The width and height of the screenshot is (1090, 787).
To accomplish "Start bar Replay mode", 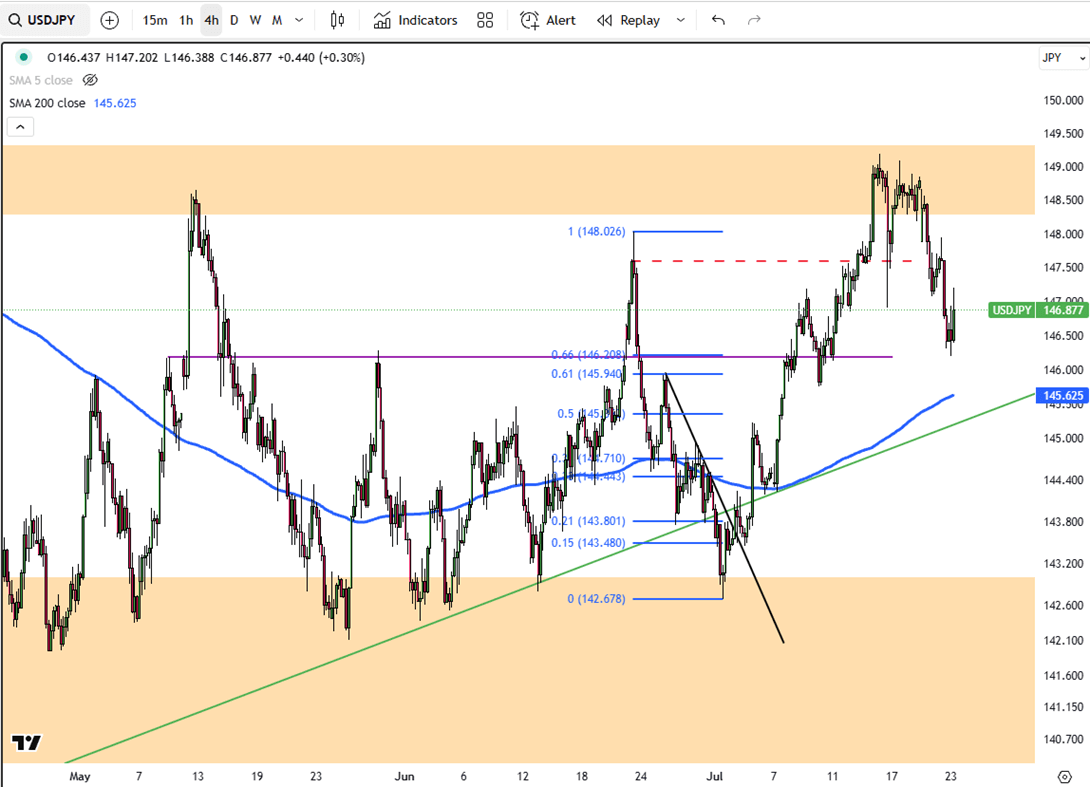I will [629, 20].
